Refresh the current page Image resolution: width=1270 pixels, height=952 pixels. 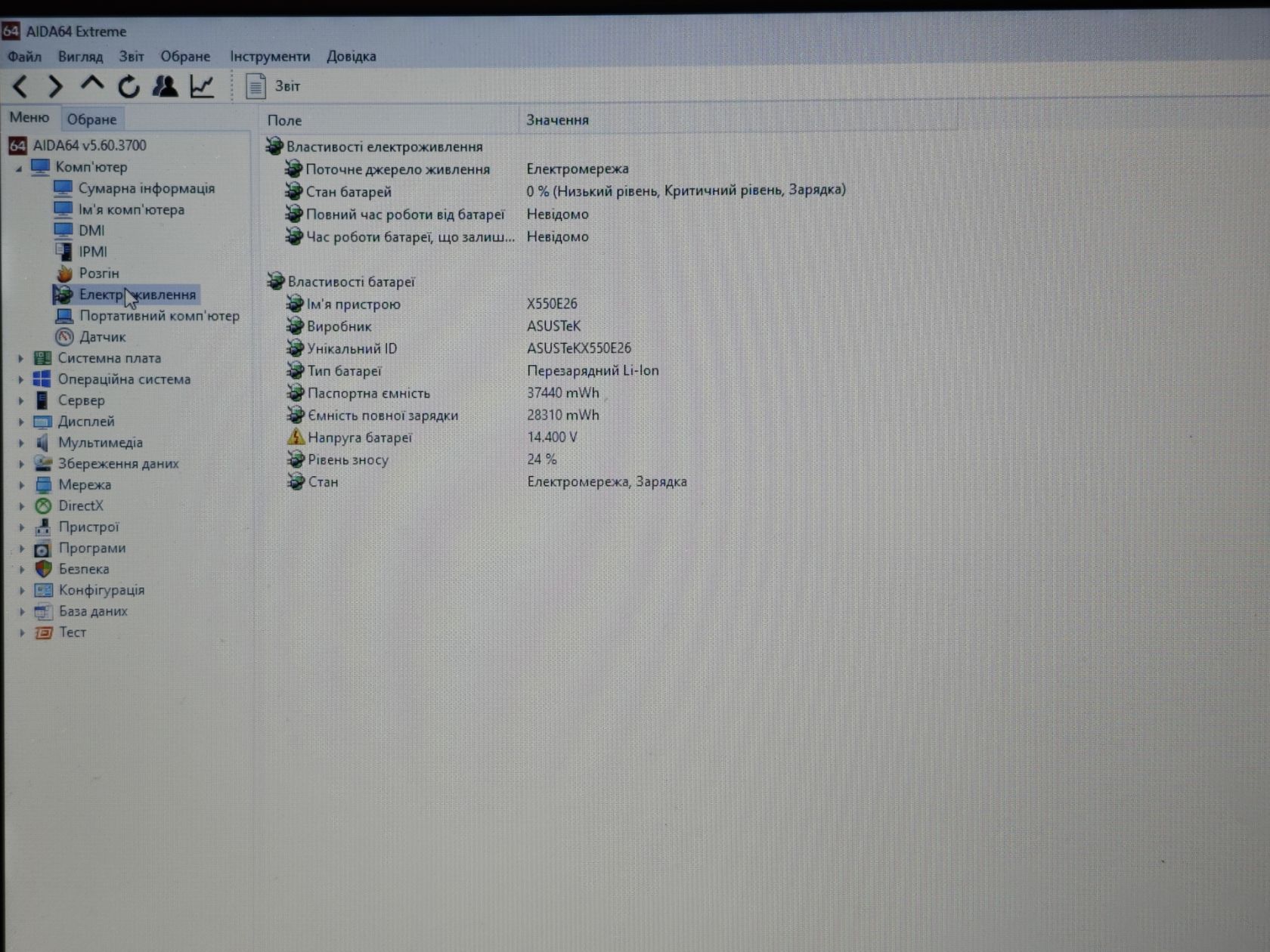(x=129, y=87)
